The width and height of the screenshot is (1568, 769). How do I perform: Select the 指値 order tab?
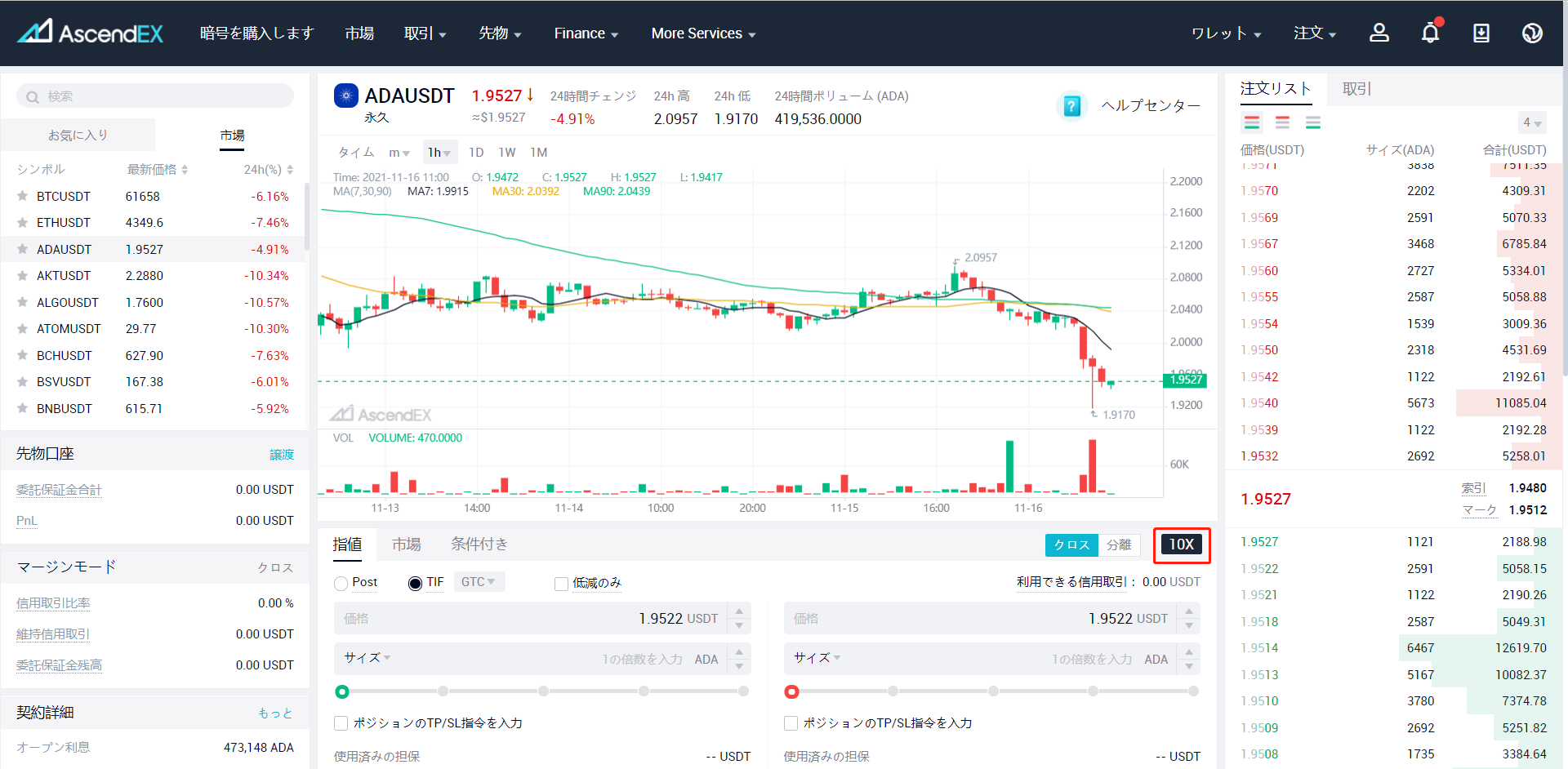point(347,545)
